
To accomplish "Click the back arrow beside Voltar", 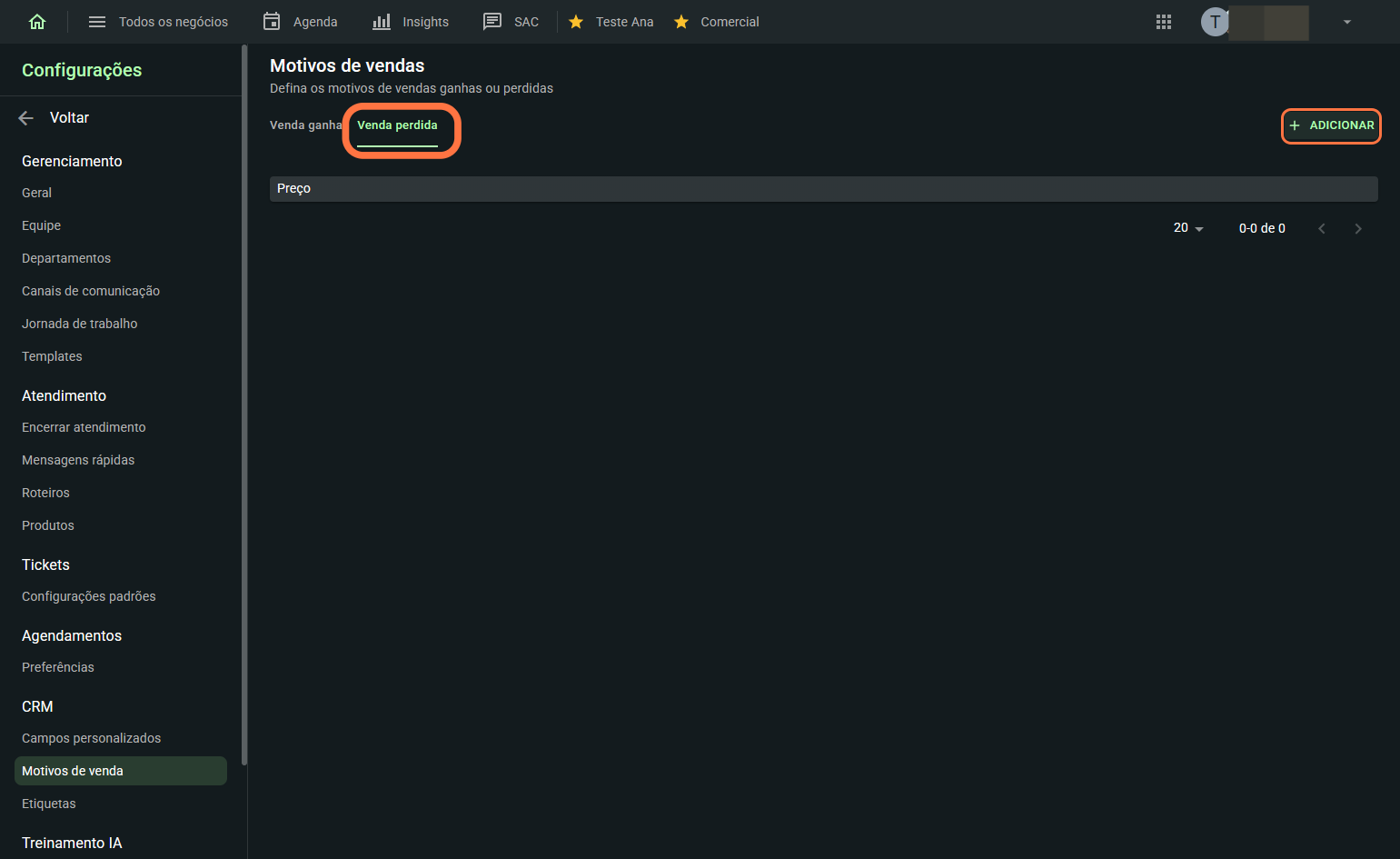I will (26, 117).
